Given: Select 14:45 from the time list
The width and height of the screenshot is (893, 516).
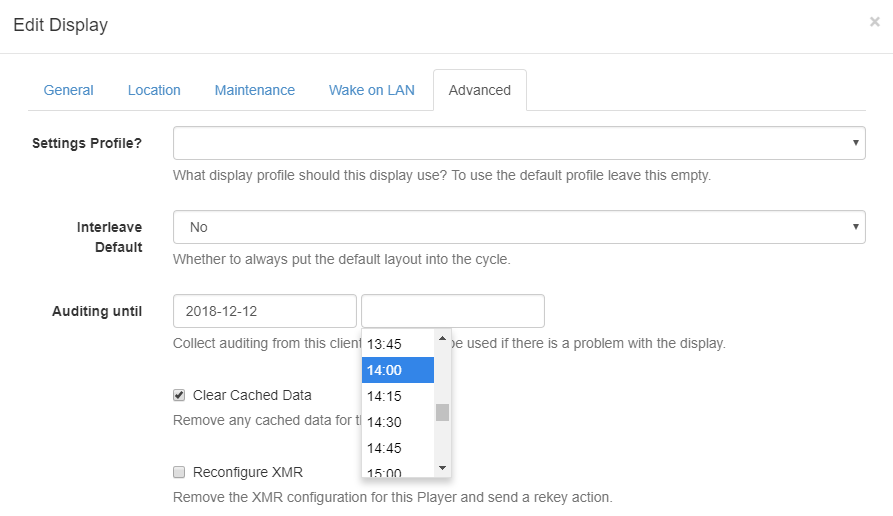Looking at the screenshot, I should (397, 448).
